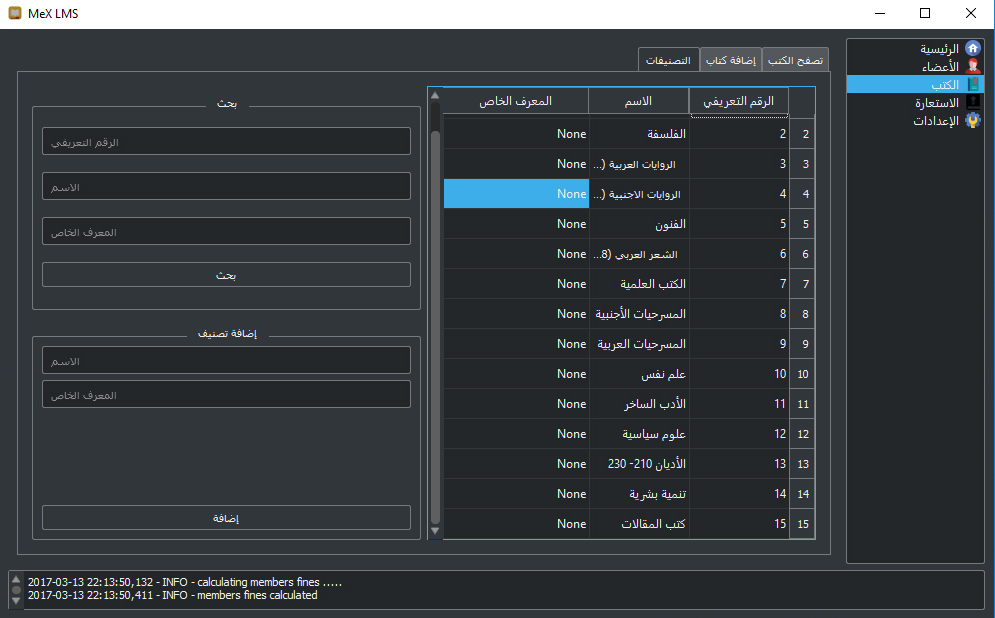The width and height of the screenshot is (995, 618).
Task: Switch to the تصفح الكتب tab
Action: (795, 60)
